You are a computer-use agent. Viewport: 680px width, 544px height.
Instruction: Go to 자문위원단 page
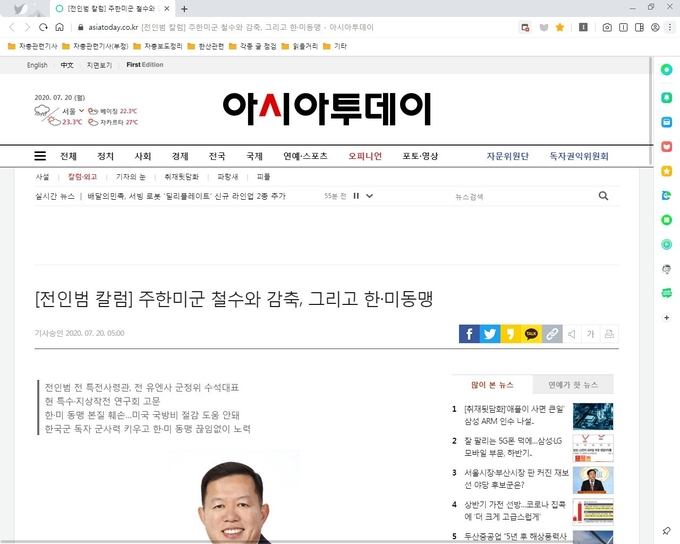(508, 156)
